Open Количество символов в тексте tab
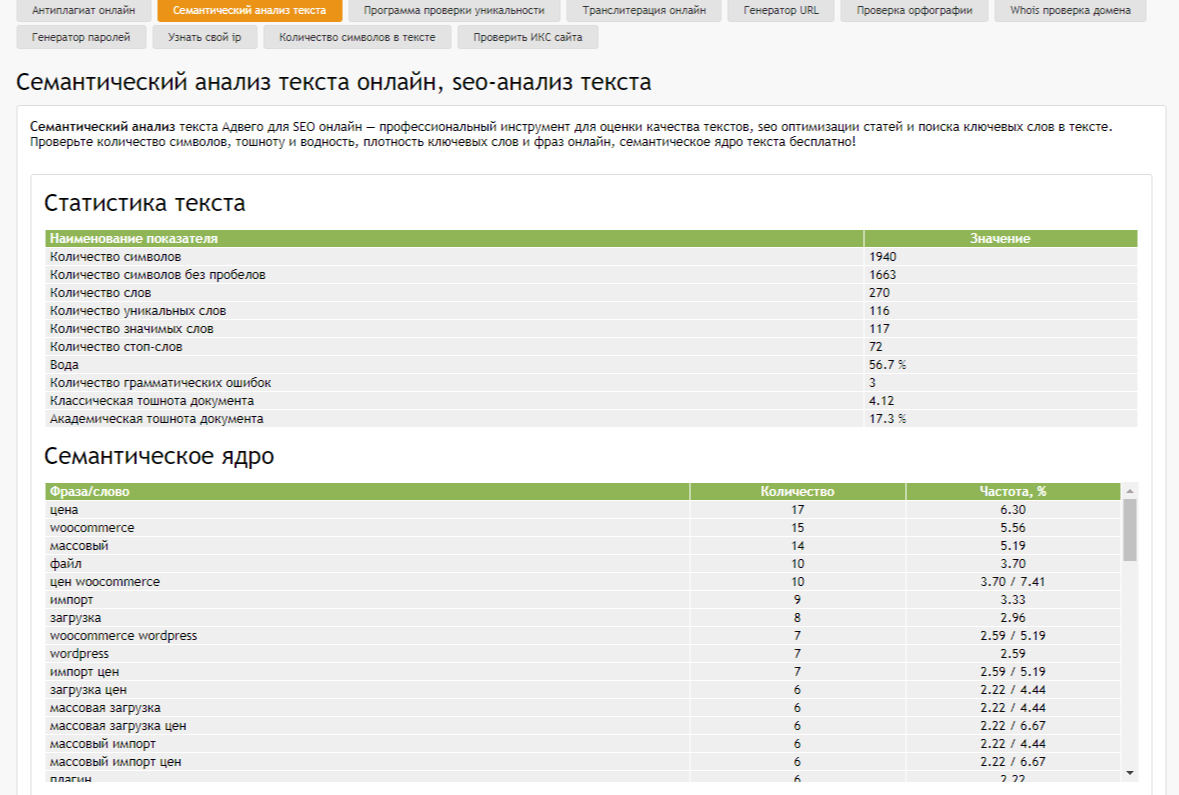This screenshot has width=1179, height=795. (357, 37)
